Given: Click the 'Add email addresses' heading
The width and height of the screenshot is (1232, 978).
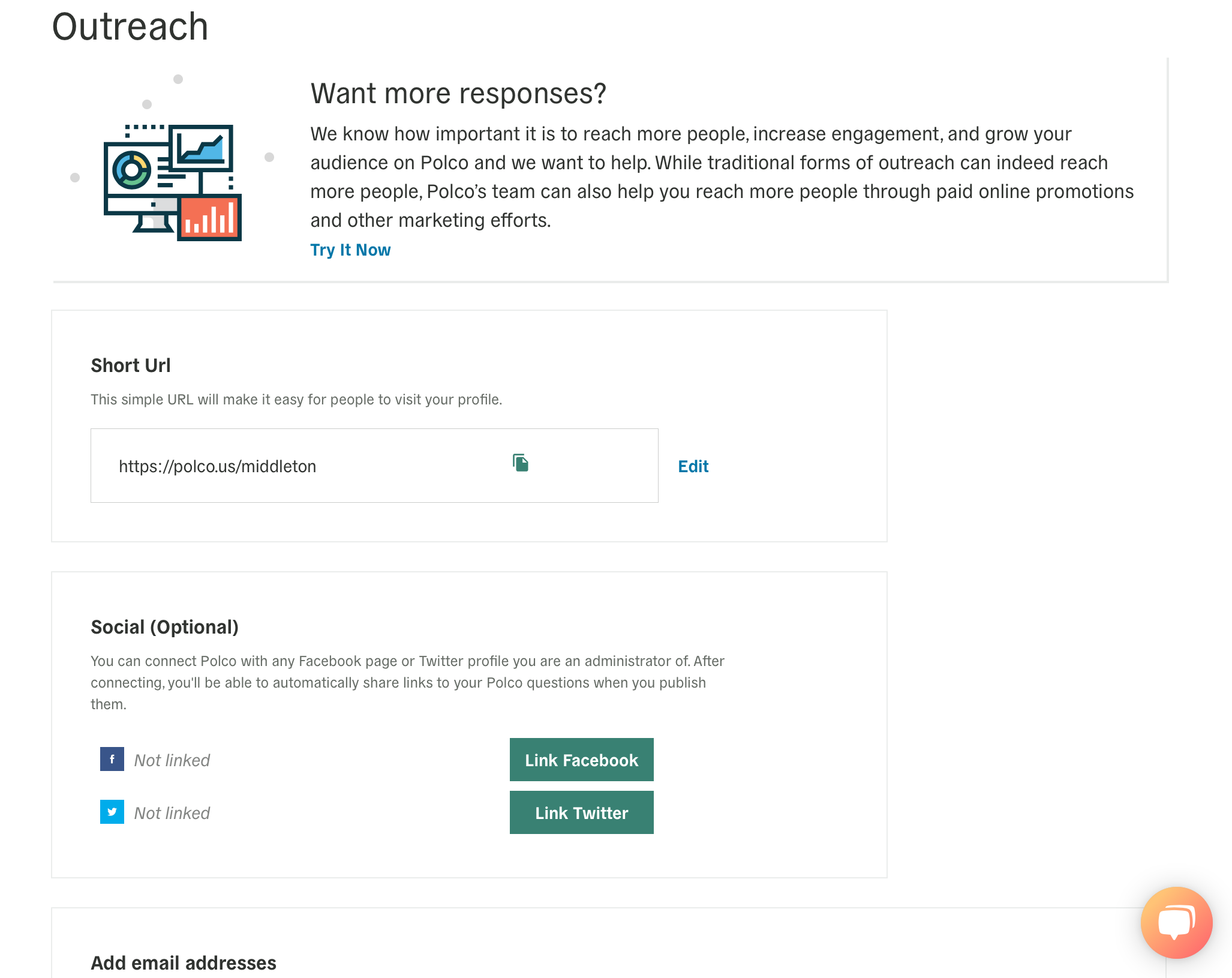Looking at the screenshot, I should pos(184,963).
